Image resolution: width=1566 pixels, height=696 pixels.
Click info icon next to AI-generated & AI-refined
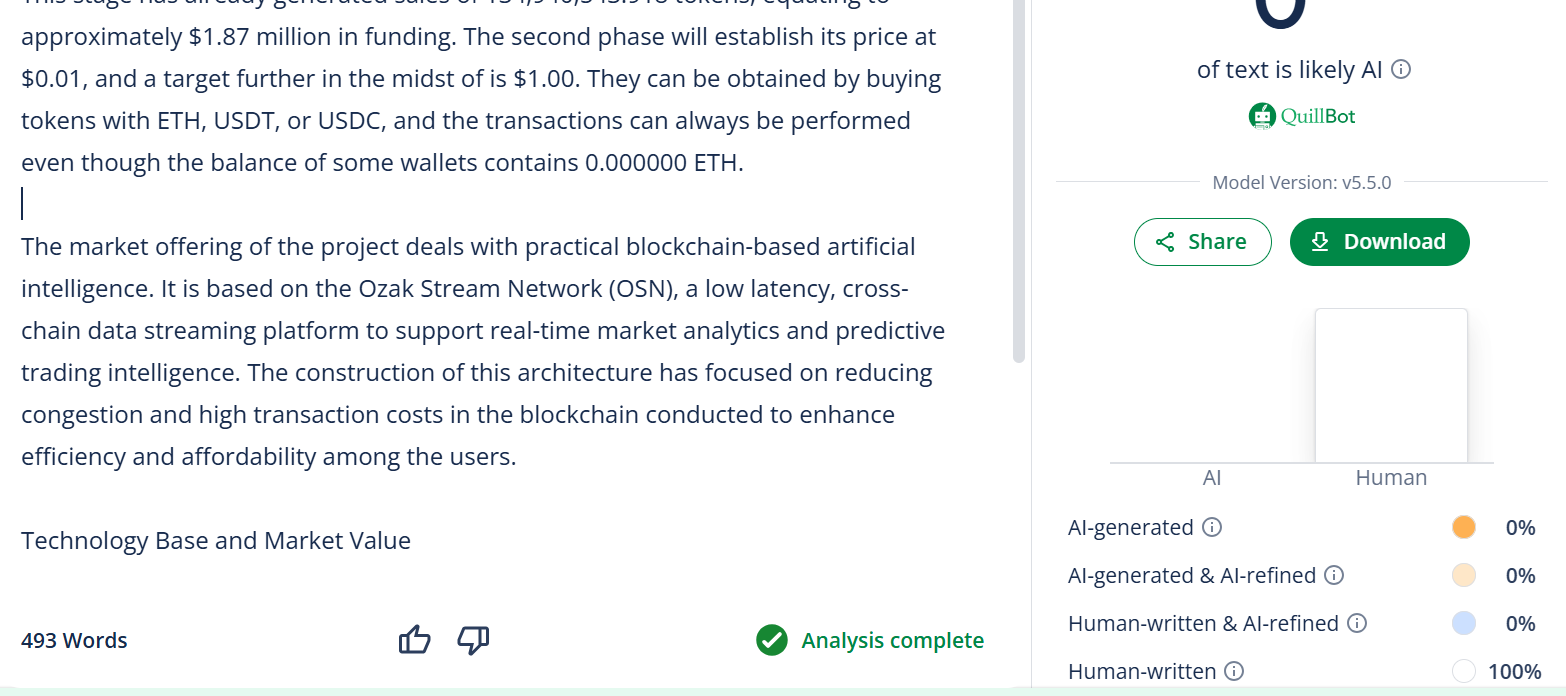click(1334, 575)
